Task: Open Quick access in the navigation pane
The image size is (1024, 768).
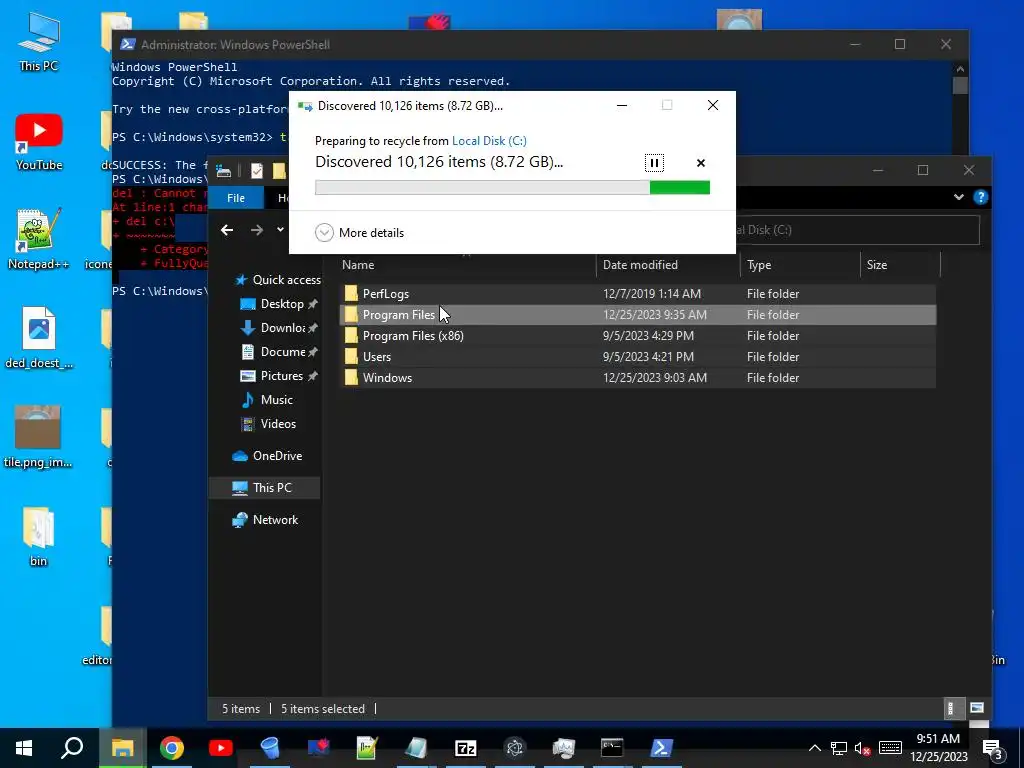Action: [x=277, y=280]
